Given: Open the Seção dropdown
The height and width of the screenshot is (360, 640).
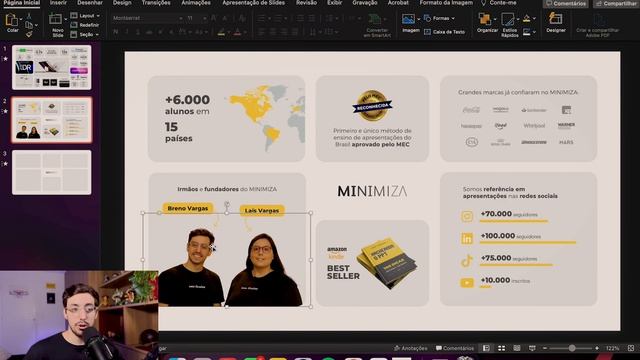Looking at the screenshot, I should tap(85, 35).
